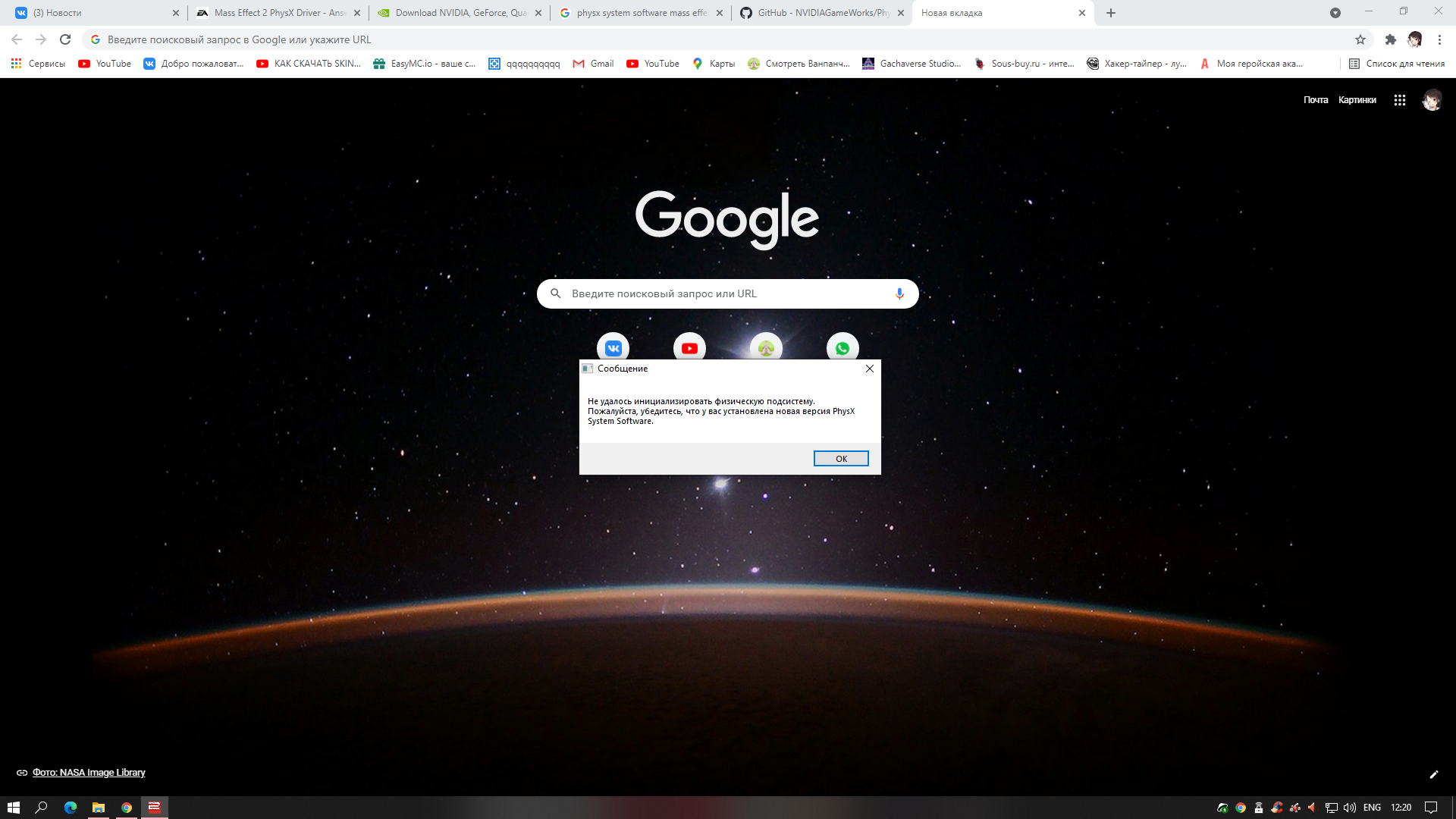Open the qqqqqqqqqq bookmark

(524, 64)
